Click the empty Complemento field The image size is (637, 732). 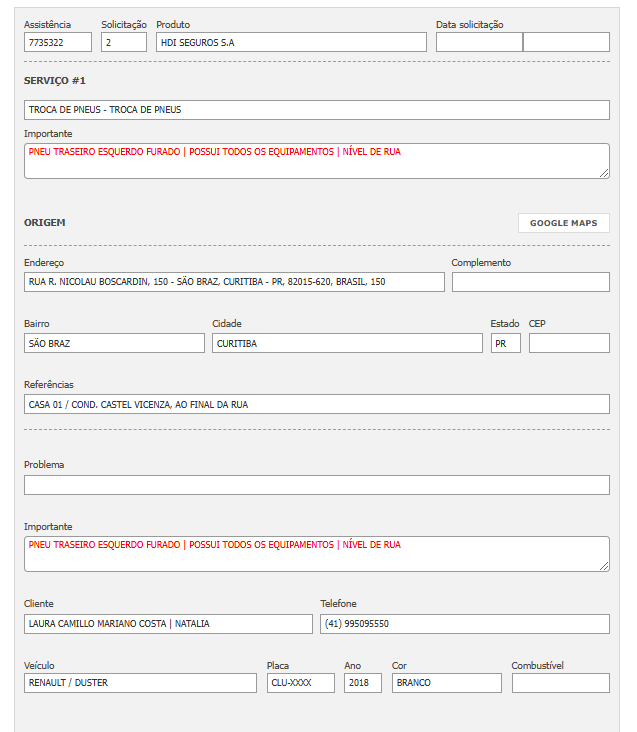(530, 282)
